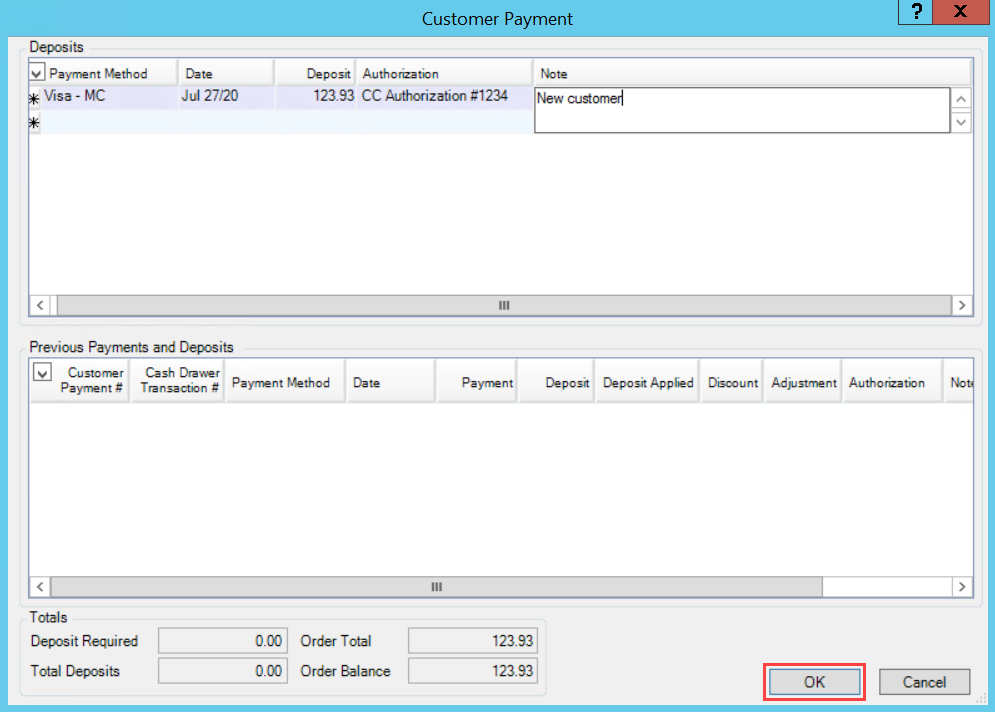This screenshot has width=995, height=712.
Task: Click the Order Balance value field
Action: click(473, 671)
